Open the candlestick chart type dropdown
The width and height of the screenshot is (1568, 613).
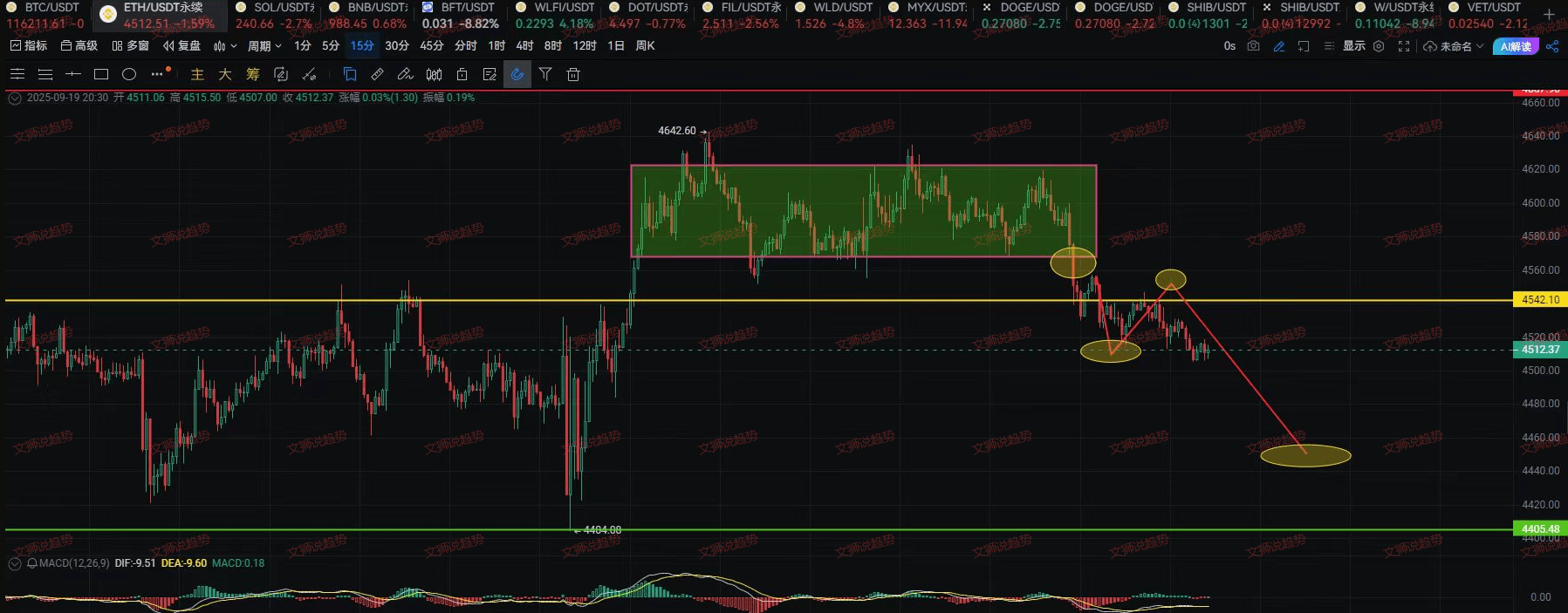point(225,45)
